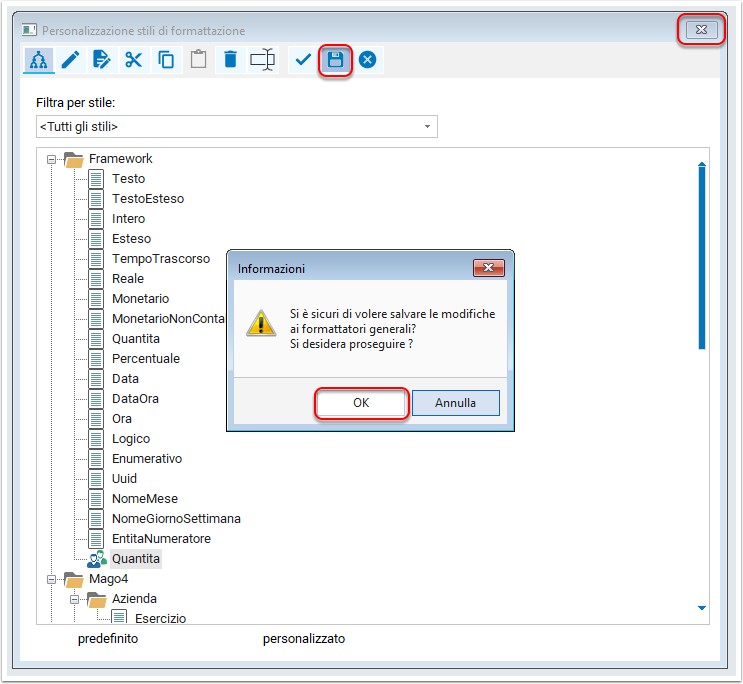The height and width of the screenshot is (684, 743).
Task: Click the blue circle X cancel icon
Action: point(367,60)
